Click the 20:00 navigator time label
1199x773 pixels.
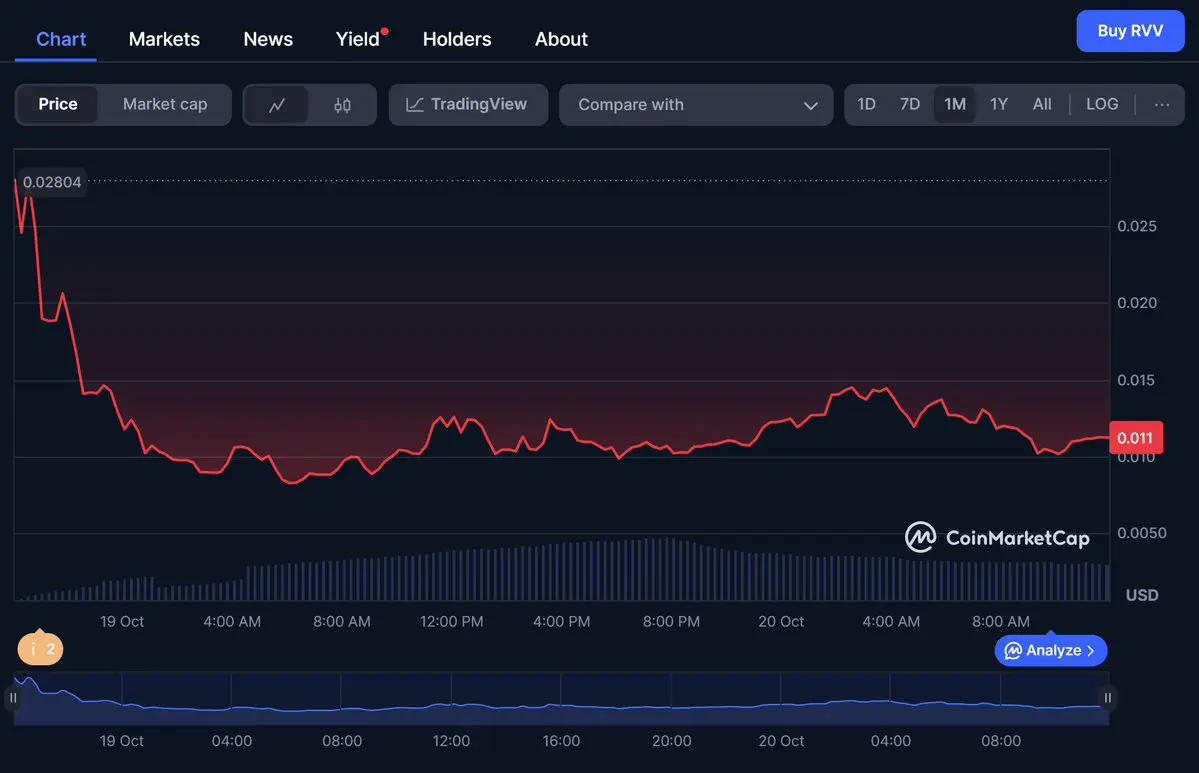[671, 741]
